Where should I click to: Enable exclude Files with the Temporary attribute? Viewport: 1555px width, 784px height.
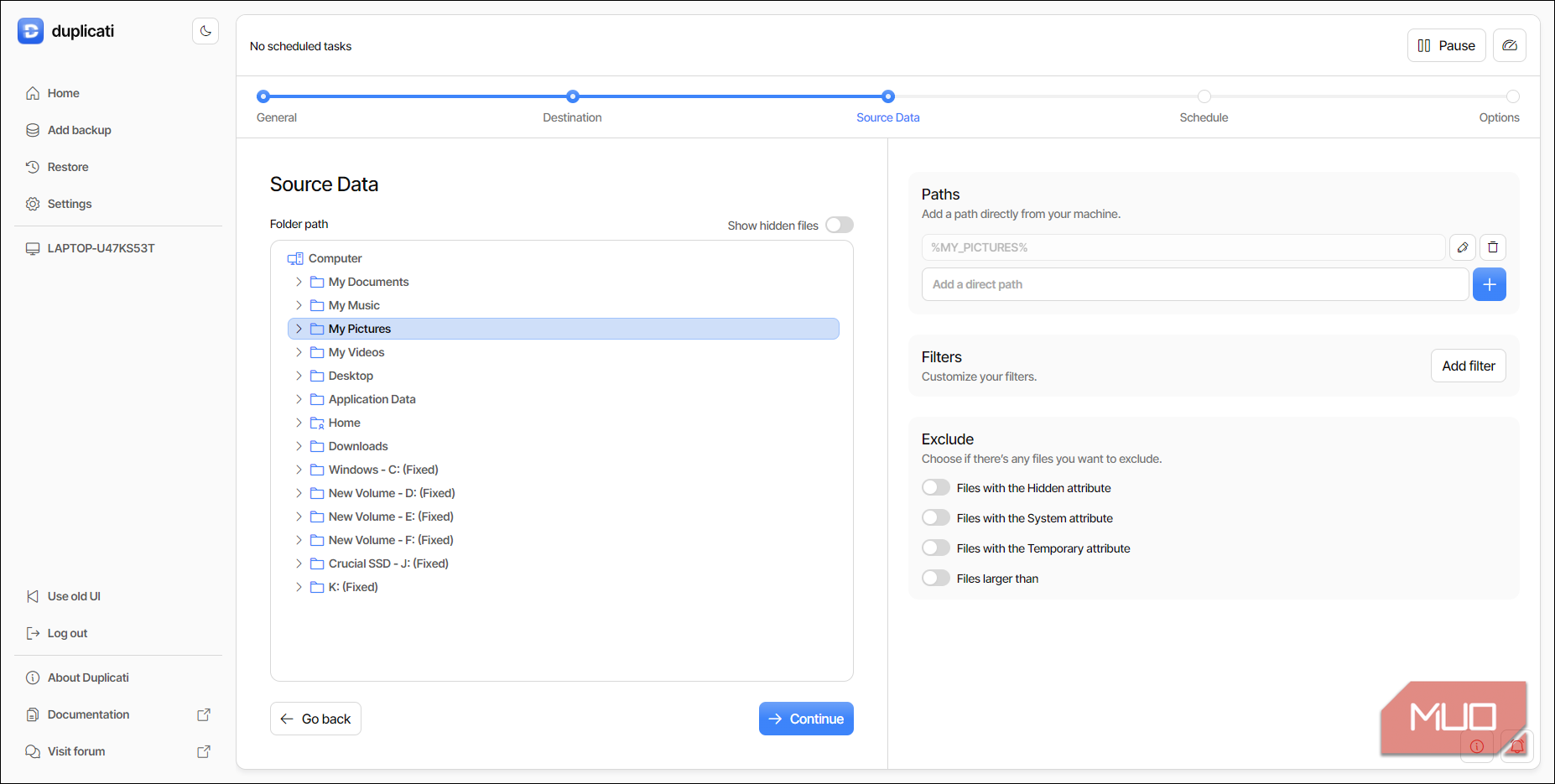pos(936,548)
